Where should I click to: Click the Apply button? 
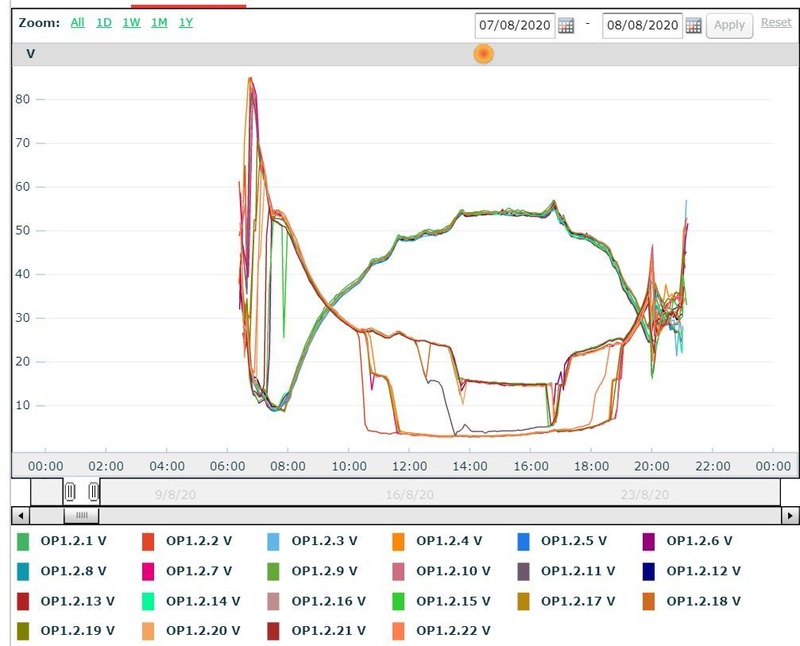click(x=729, y=25)
